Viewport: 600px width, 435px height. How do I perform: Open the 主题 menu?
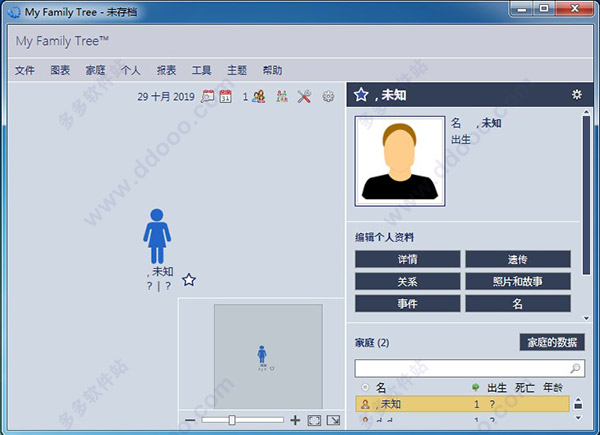tap(237, 70)
